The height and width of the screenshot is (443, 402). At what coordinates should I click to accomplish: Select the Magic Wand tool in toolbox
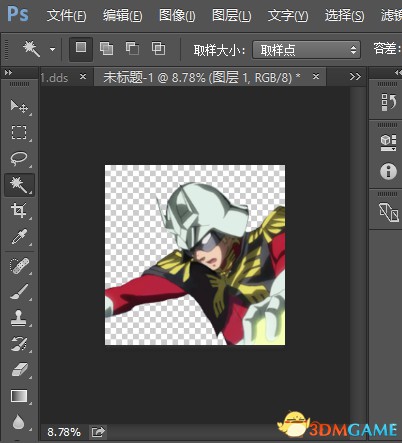19,185
